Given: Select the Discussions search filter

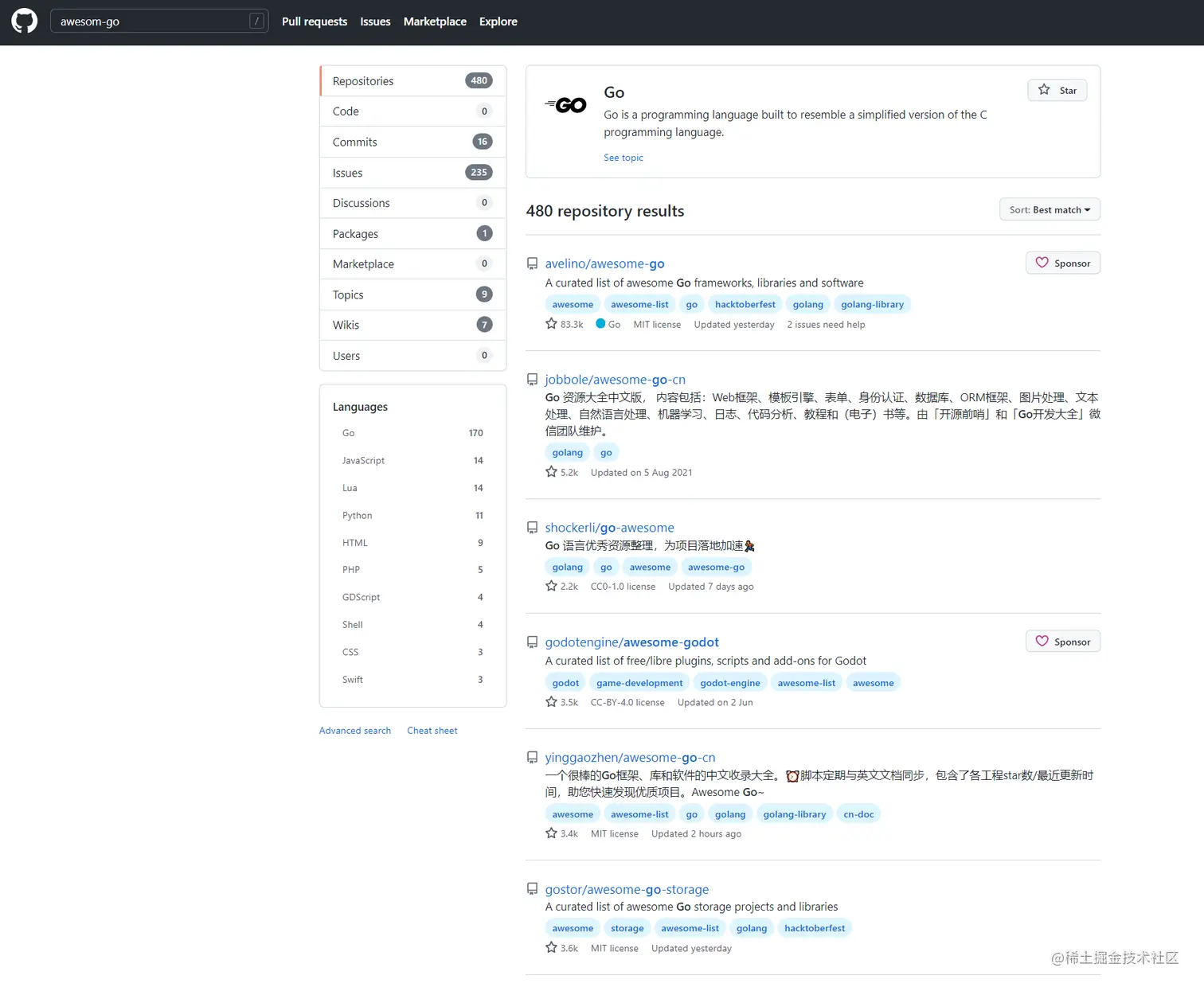Looking at the screenshot, I should click(412, 203).
